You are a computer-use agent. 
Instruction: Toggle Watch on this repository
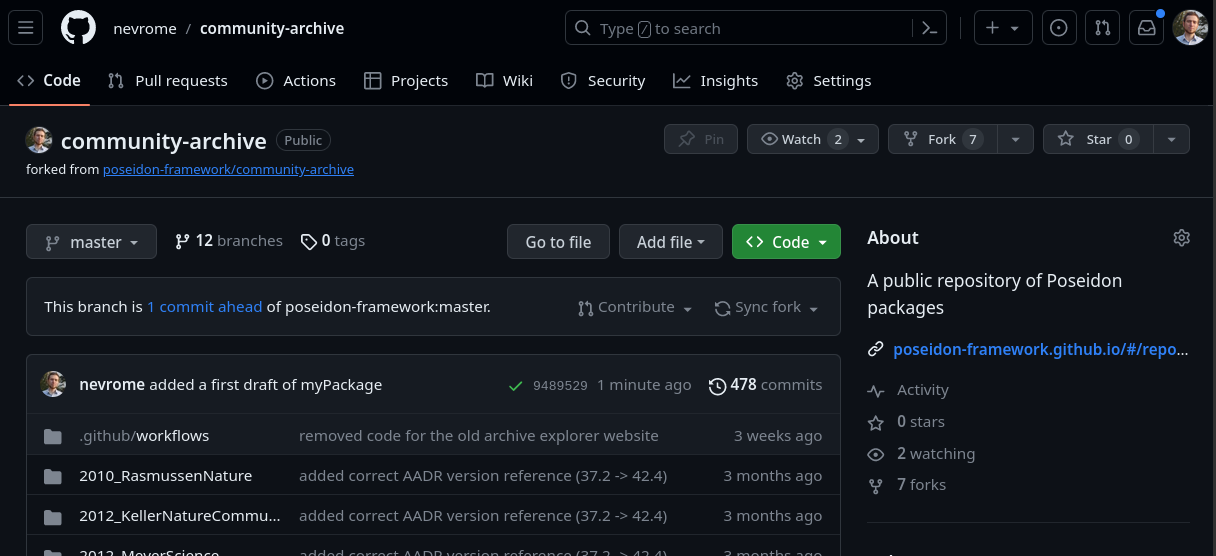pos(803,139)
